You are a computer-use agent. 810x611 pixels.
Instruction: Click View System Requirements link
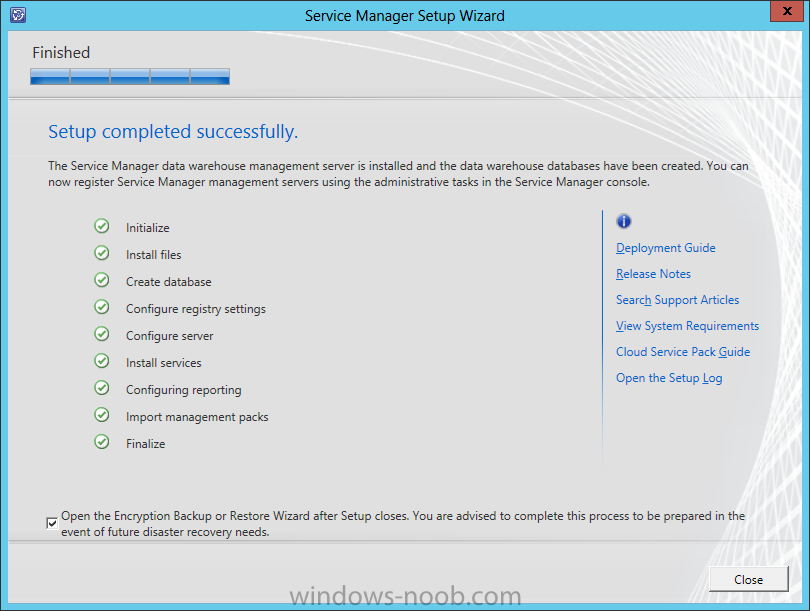point(687,326)
